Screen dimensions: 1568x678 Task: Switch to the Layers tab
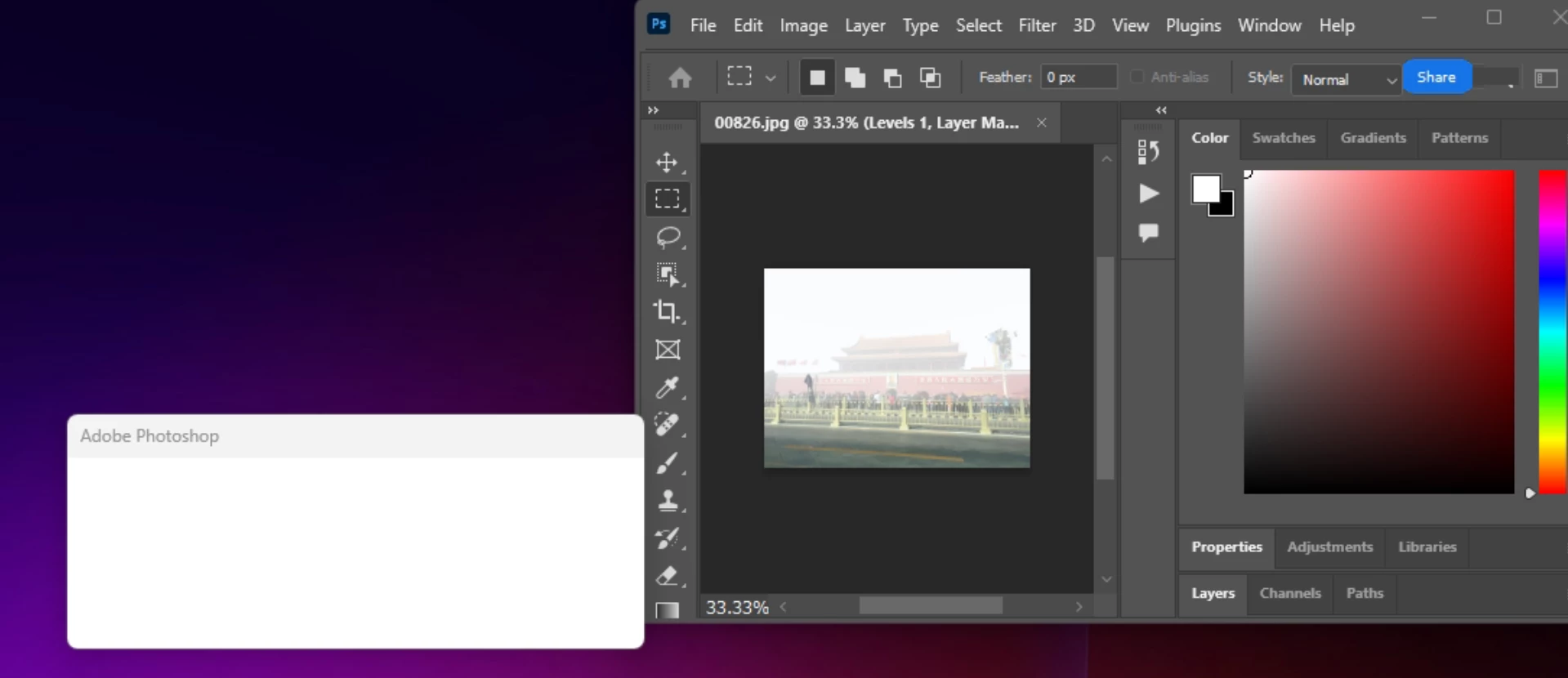[1213, 594]
